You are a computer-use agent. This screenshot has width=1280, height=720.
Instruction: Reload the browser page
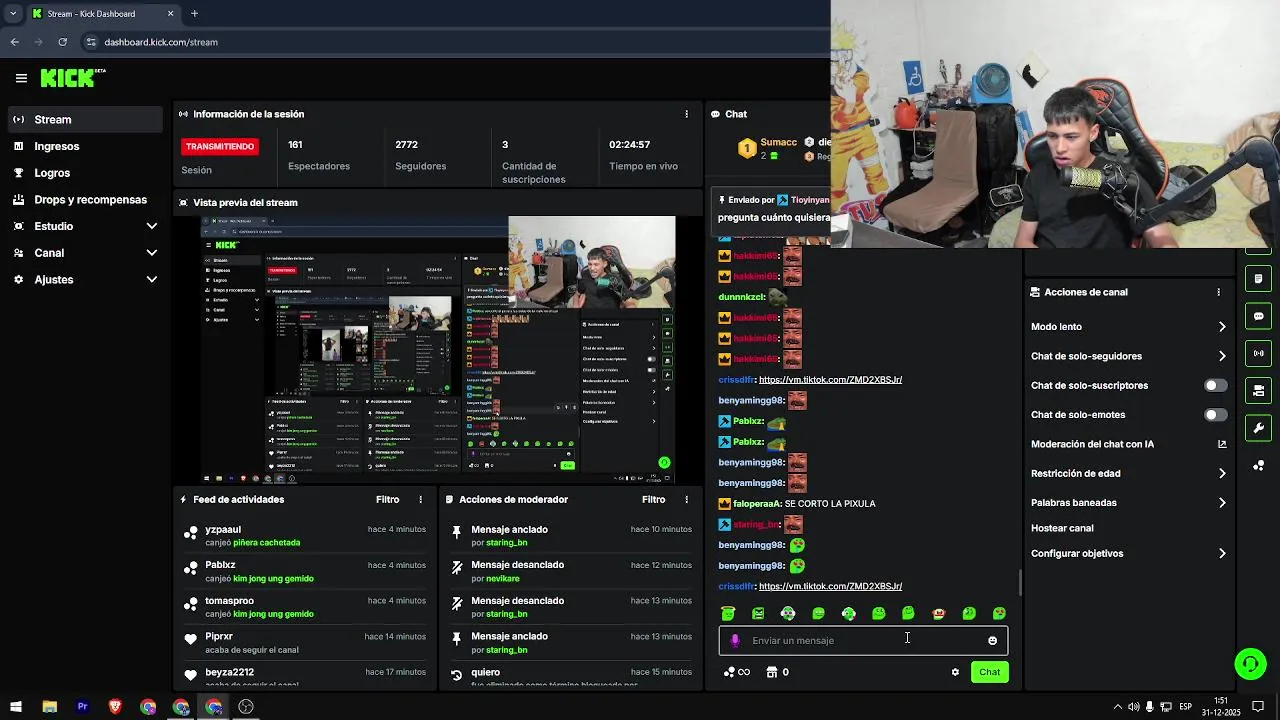(x=62, y=42)
